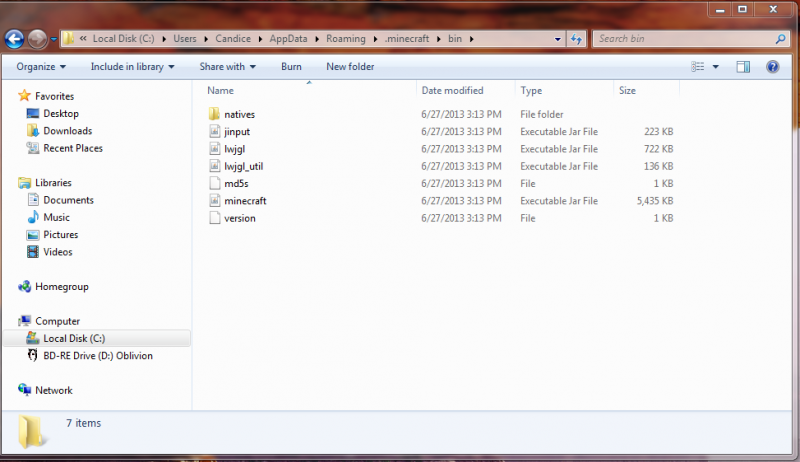The image size is (800, 462).
Task: Open the natives folder icon
Action: tap(214, 115)
